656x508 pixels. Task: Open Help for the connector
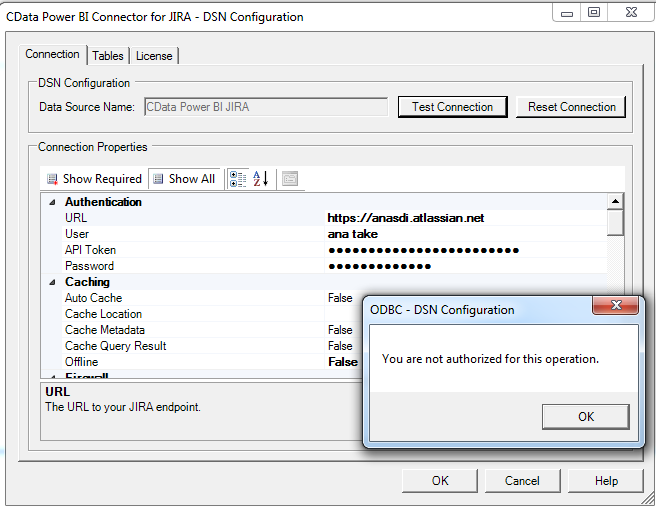pos(606,481)
